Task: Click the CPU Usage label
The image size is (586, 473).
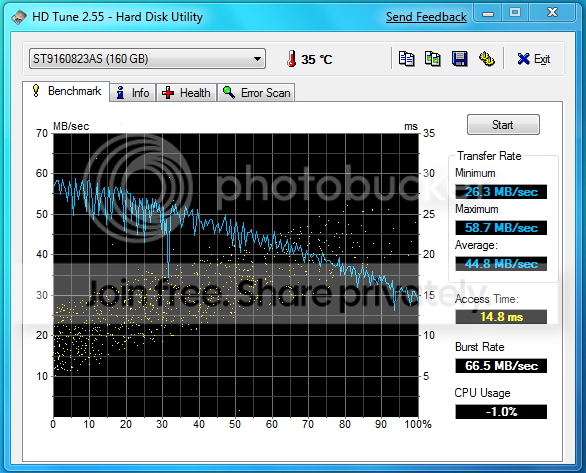Action: point(482,393)
